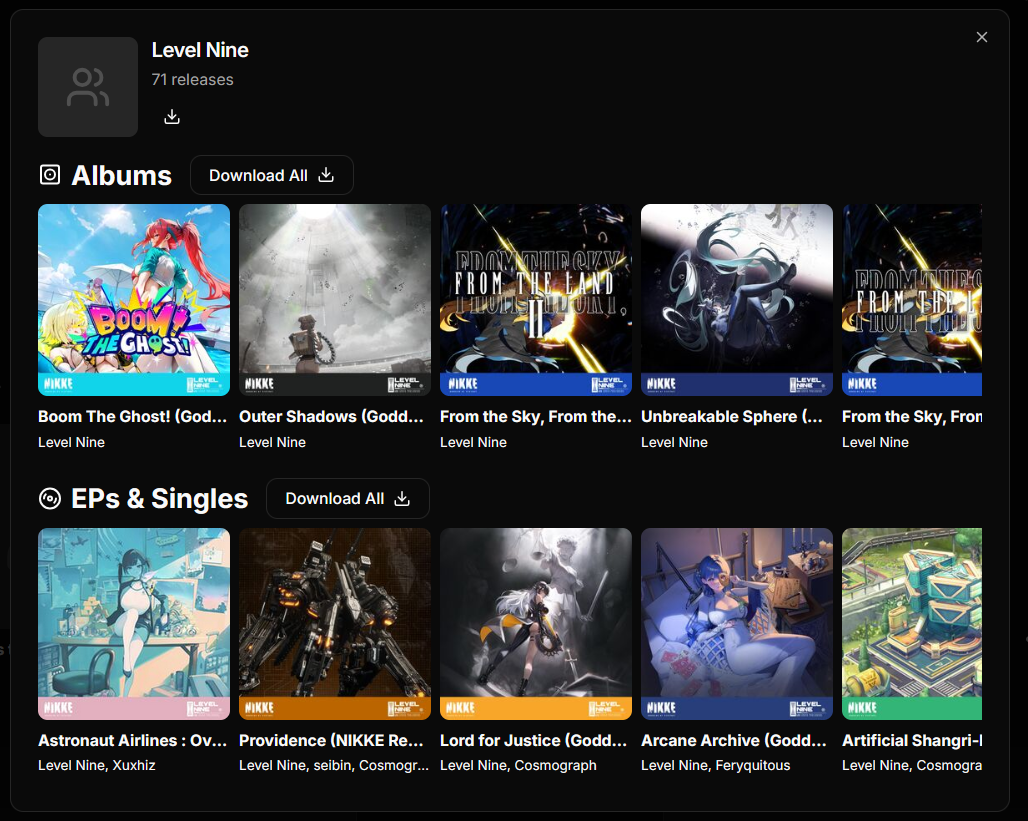This screenshot has width=1028, height=821.
Task: Click the download icon under 71 releases
Action: (x=172, y=117)
